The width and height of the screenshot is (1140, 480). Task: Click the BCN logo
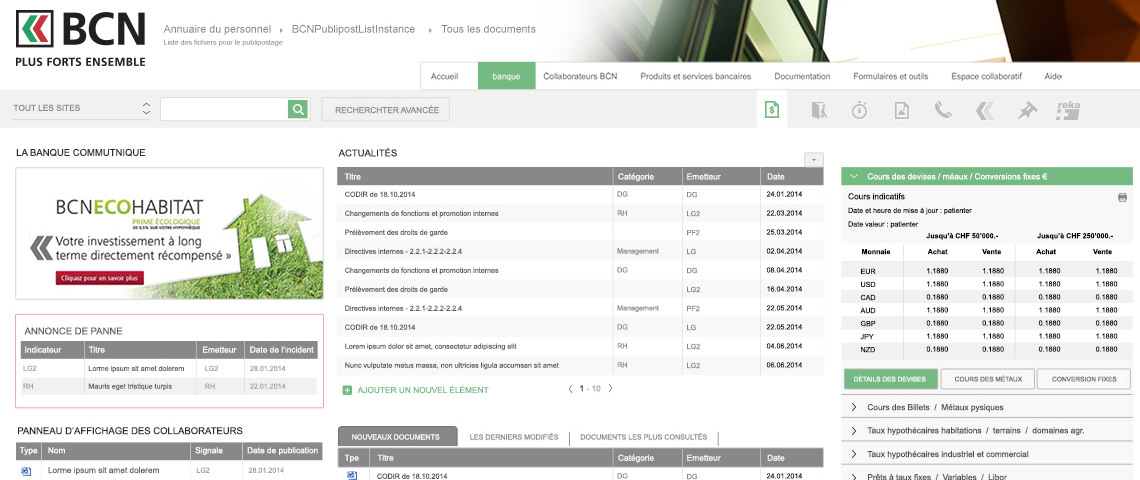click(x=80, y=38)
